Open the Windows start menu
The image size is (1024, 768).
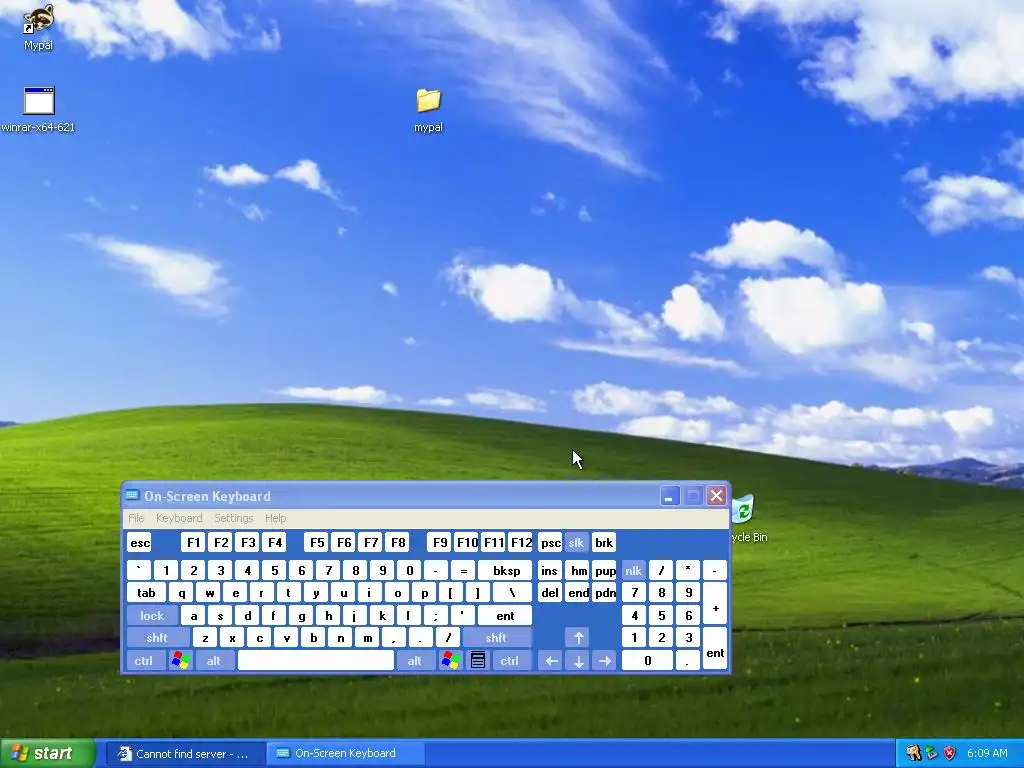(48, 753)
